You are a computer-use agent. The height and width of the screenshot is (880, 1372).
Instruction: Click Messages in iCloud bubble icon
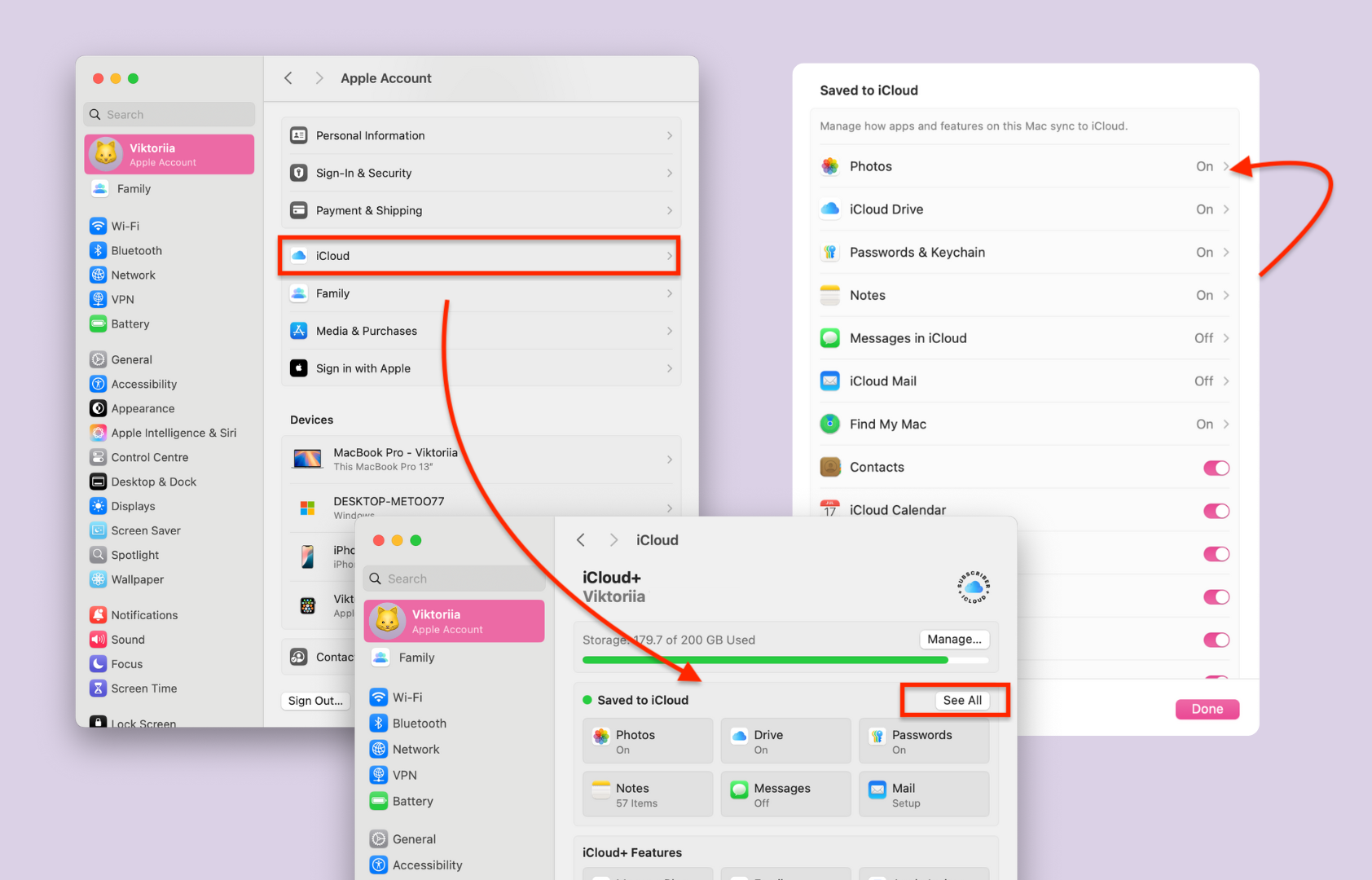point(830,338)
